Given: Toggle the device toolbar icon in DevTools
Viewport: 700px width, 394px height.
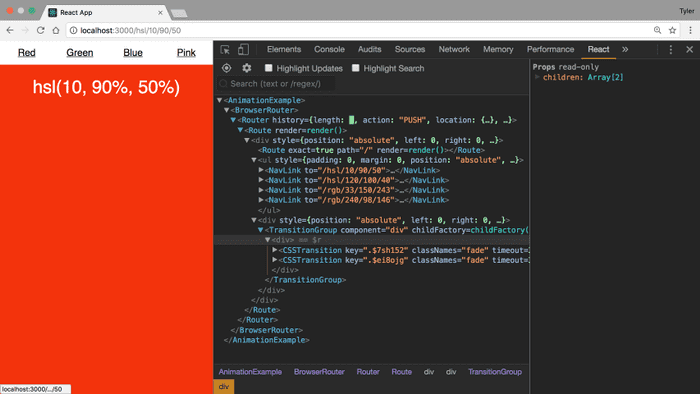Looking at the screenshot, I should pos(243,50).
